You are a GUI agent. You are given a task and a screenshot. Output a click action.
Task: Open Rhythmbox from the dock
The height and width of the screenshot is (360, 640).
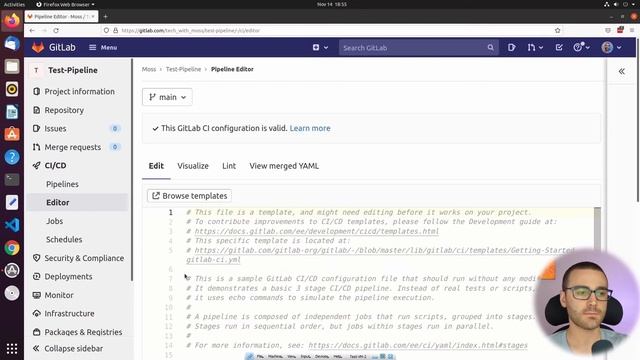(12, 89)
